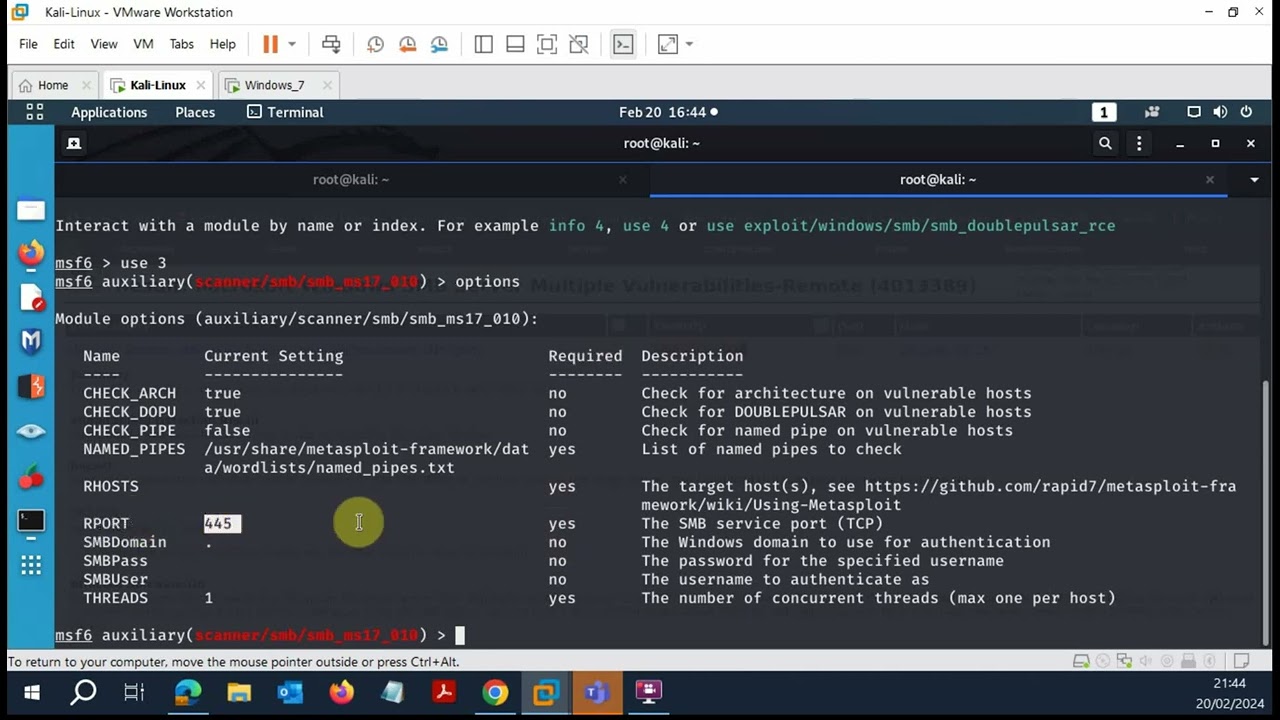Switch to the Windows_7 tab
This screenshot has height=720, width=1280.
point(275,85)
